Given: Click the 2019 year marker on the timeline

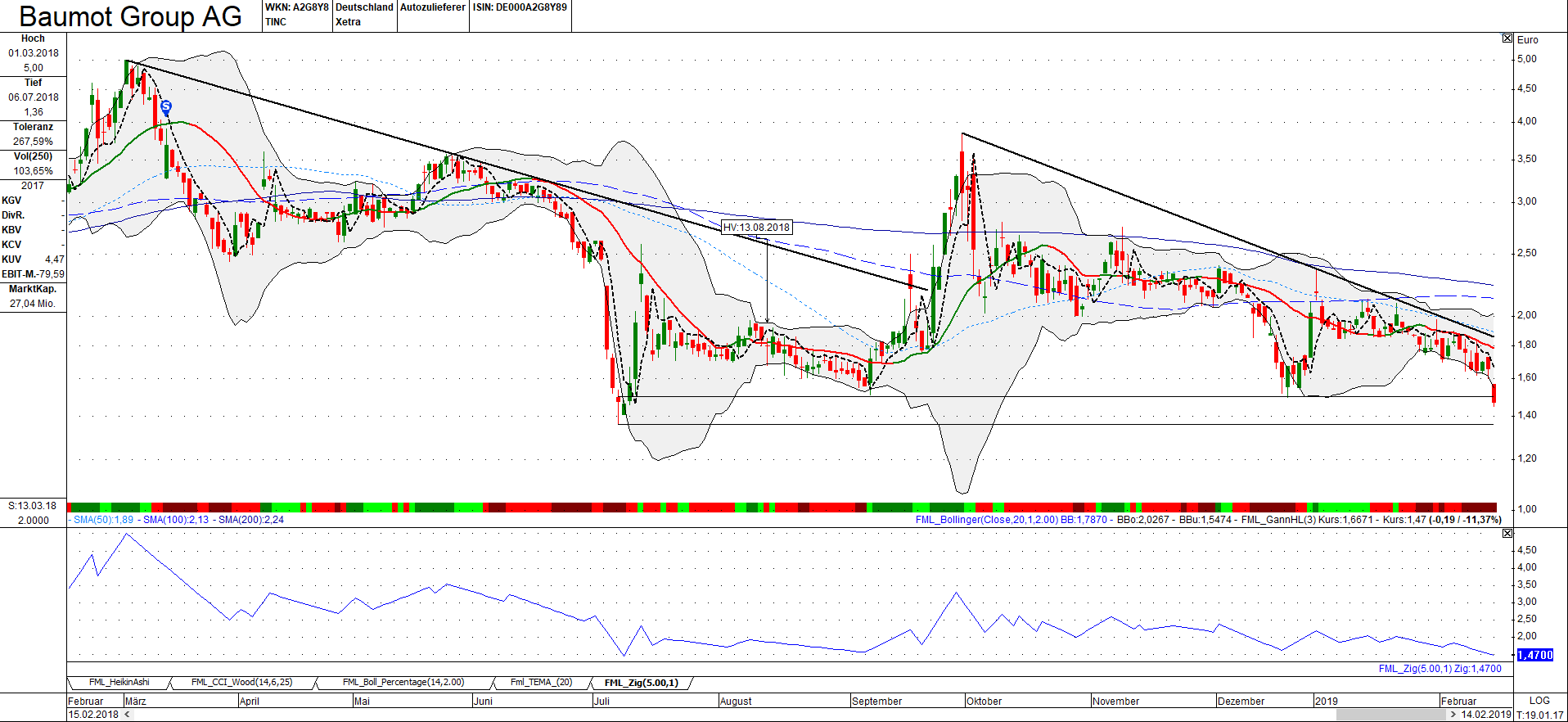Looking at the screenshot, I should (x=1326, y=702).
